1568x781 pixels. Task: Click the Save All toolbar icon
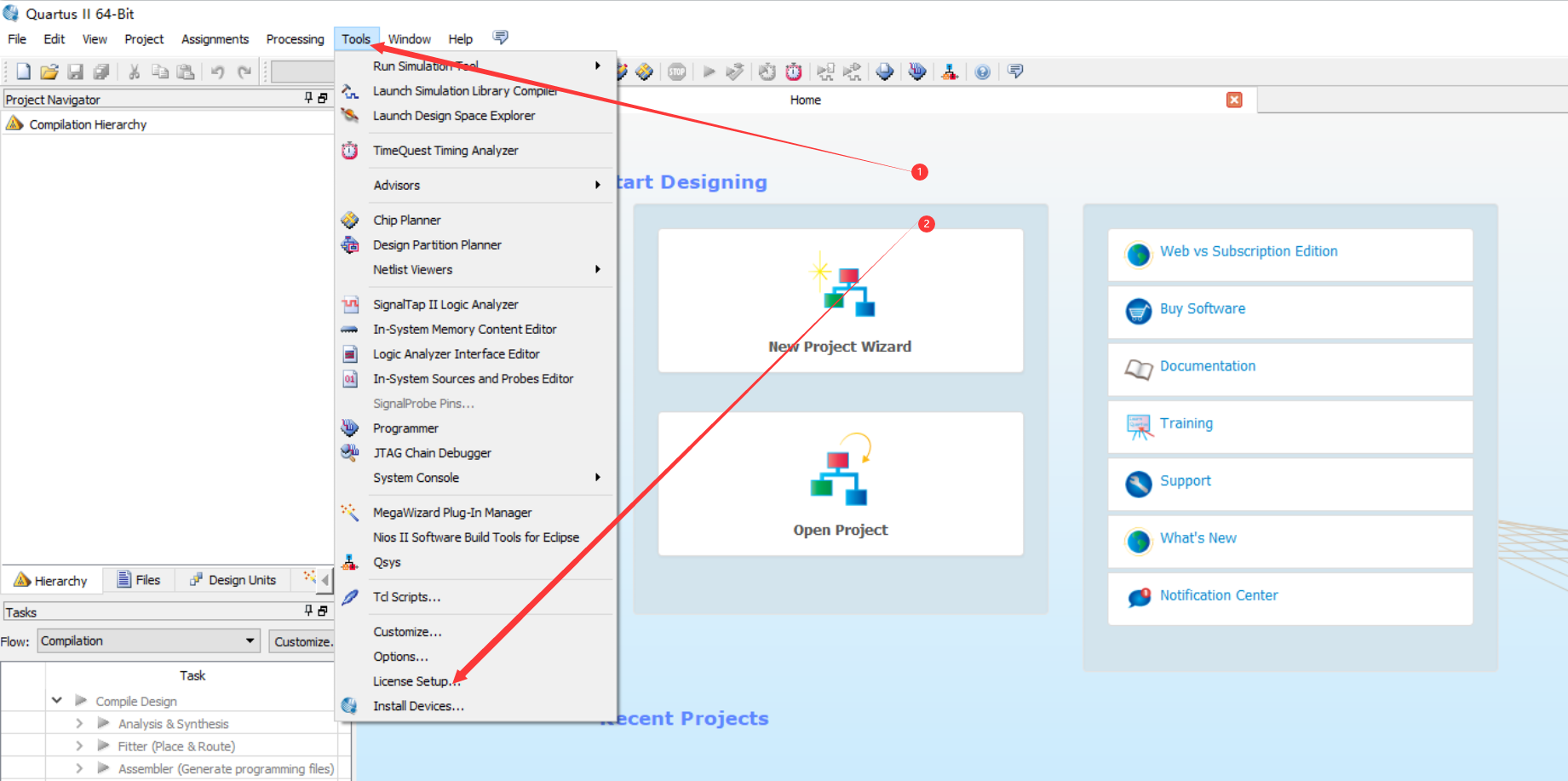tap(101, 72)
